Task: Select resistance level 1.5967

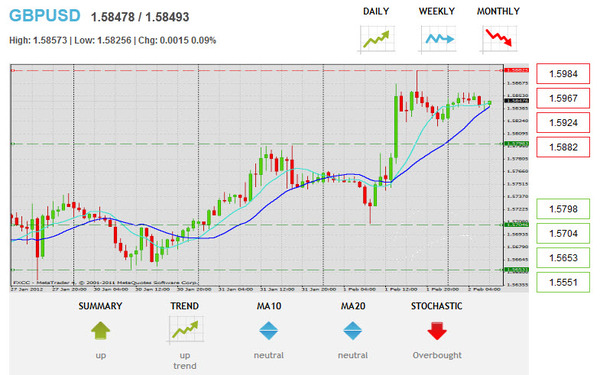Action: pos(563,98)
